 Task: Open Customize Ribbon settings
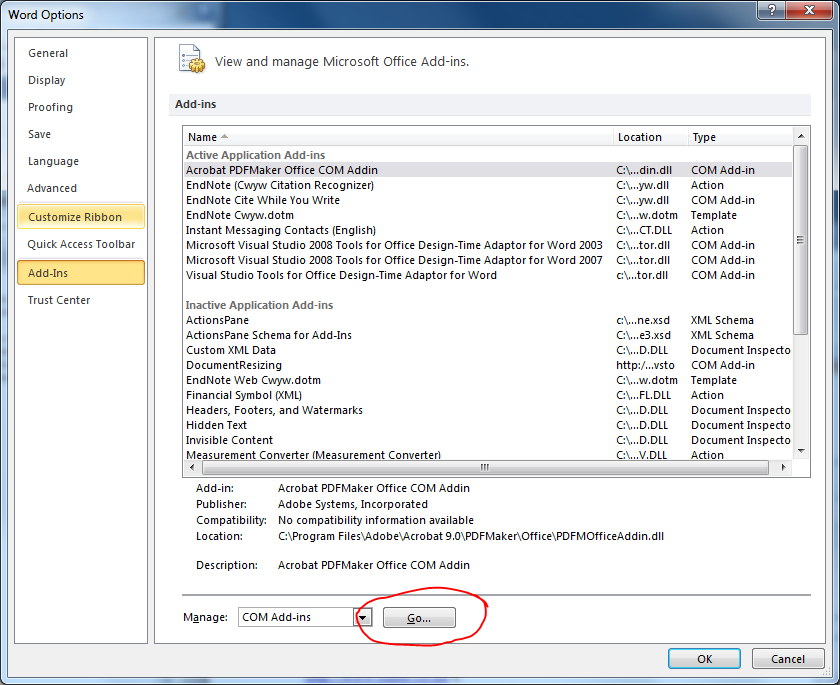81,217
